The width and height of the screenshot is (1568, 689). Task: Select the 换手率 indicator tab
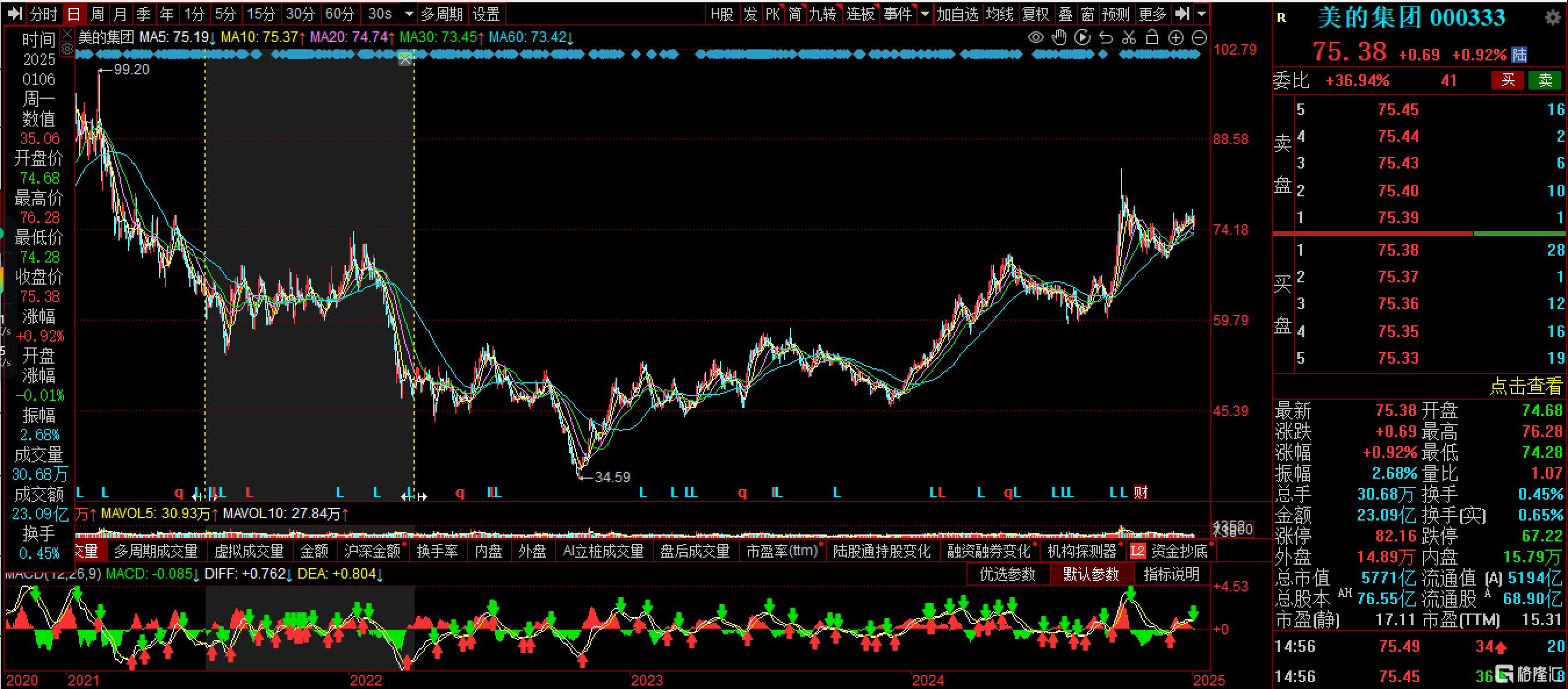(x=437, y=551)
